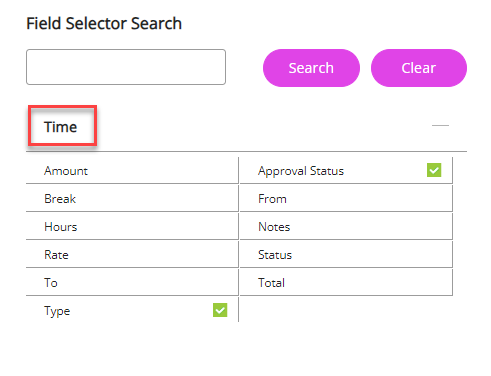Select the Approval Status field label

point(301,171)
